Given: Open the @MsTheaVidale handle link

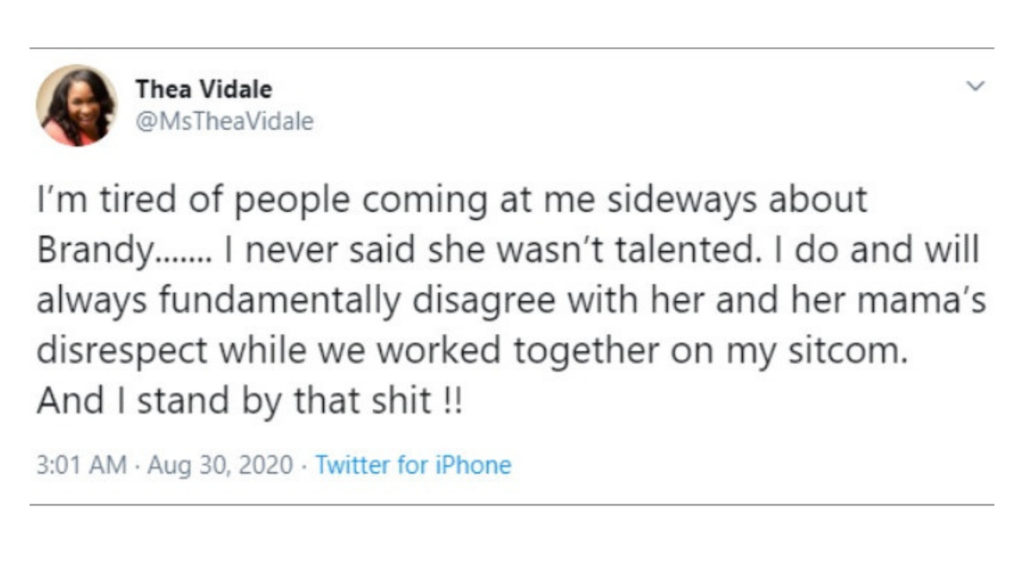Looking at the screenshot, I should coord(224,122).
